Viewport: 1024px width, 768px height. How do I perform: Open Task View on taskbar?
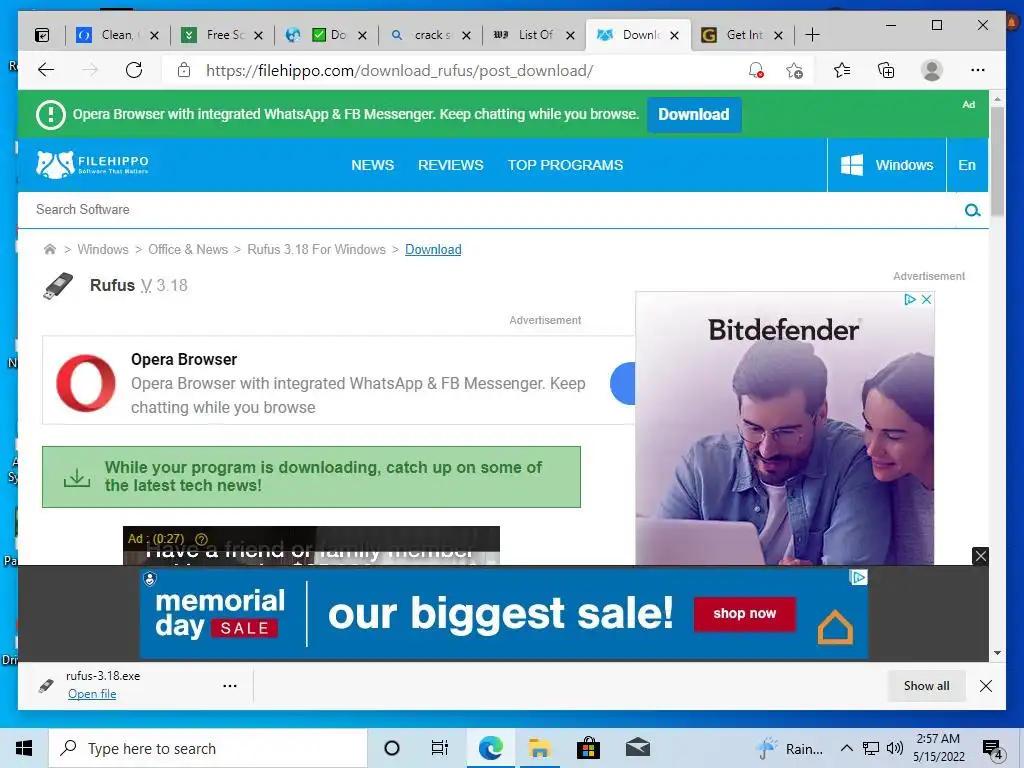point(440,748)
